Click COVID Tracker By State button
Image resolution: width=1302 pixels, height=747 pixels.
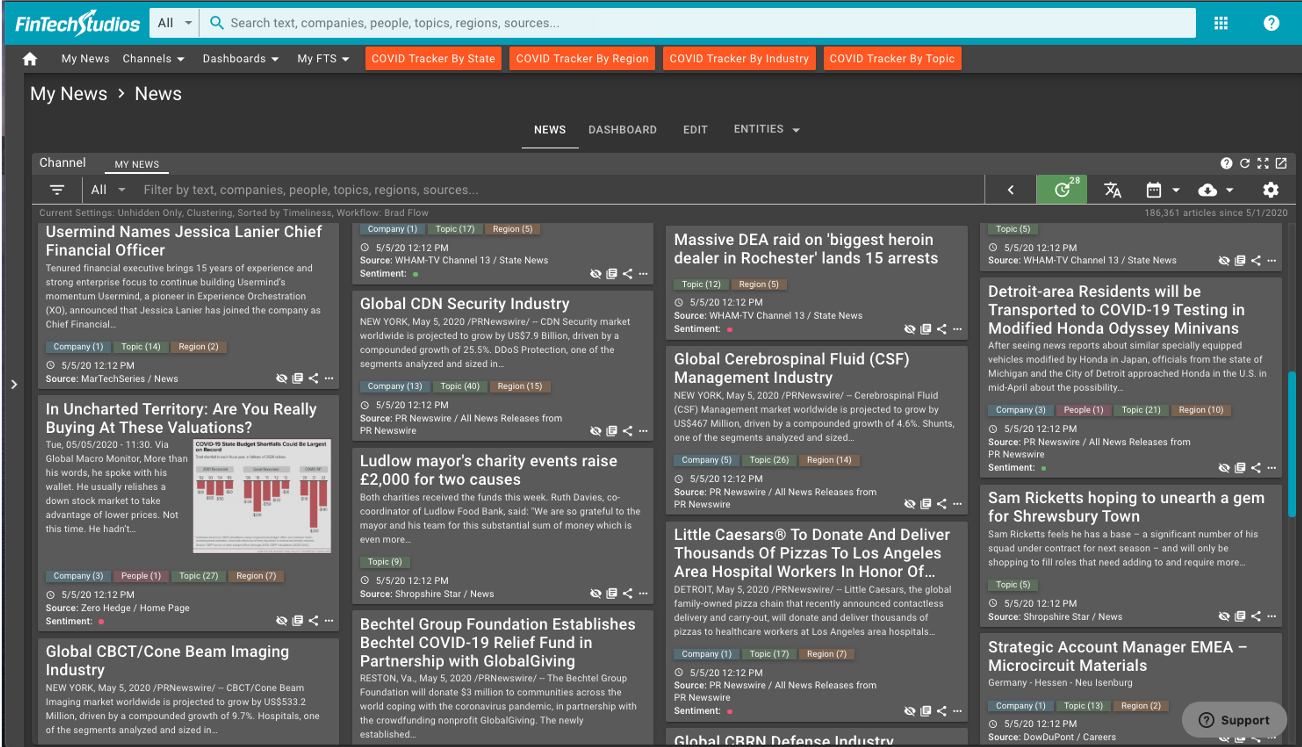click(x=433, y=59)
